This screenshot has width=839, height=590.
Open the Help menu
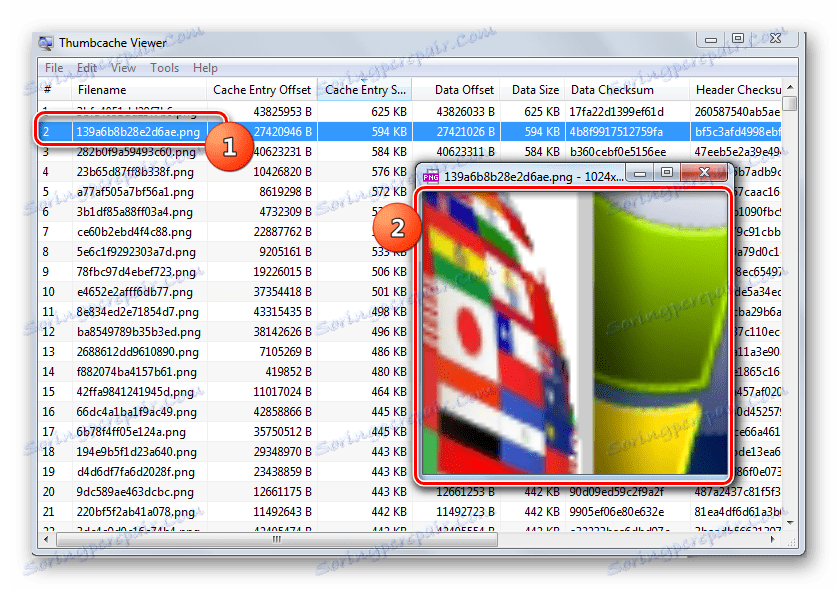click(x=205, y=68)
